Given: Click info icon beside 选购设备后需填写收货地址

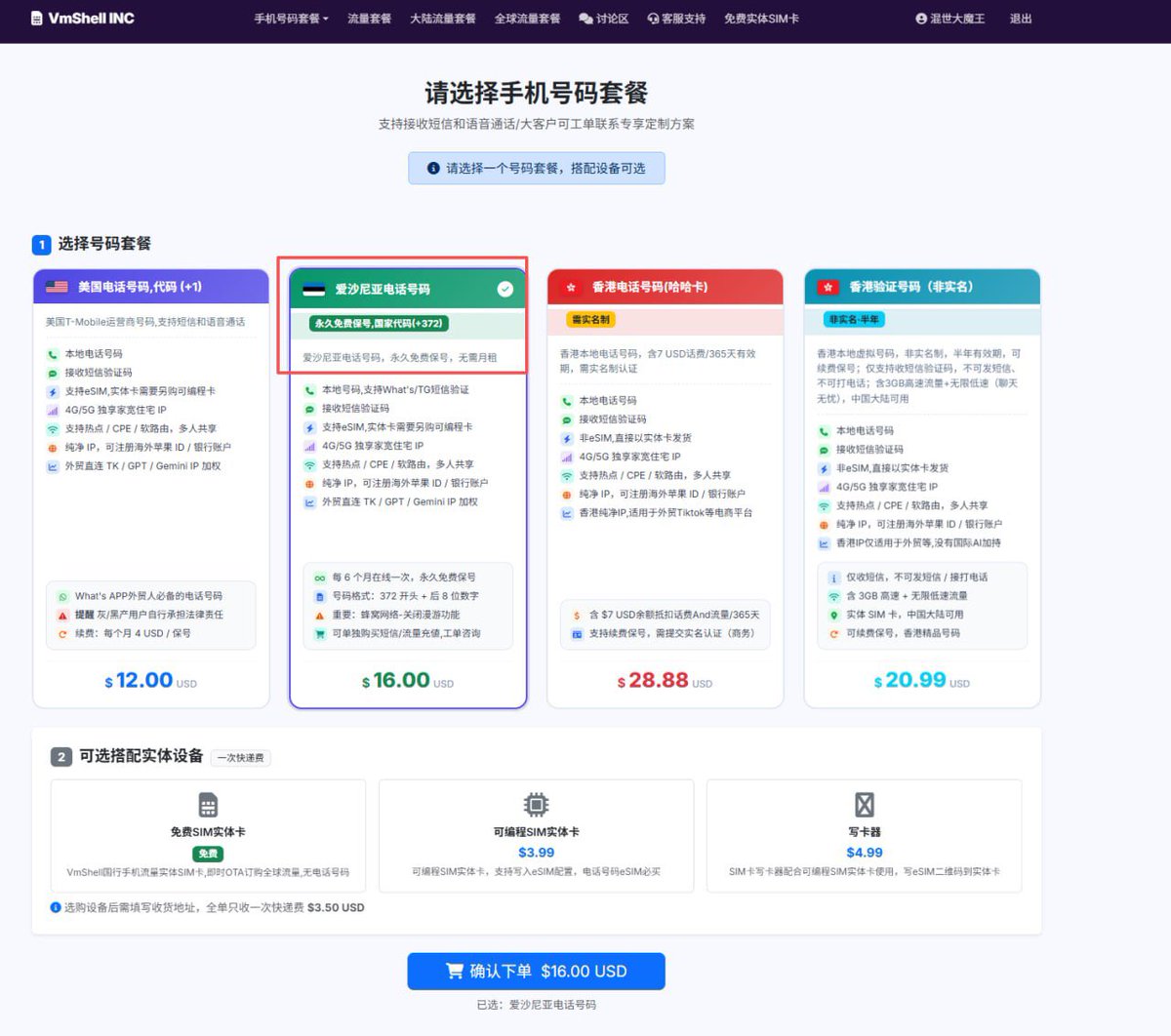Looking at the screenshot, I should [x=56, y=907].
